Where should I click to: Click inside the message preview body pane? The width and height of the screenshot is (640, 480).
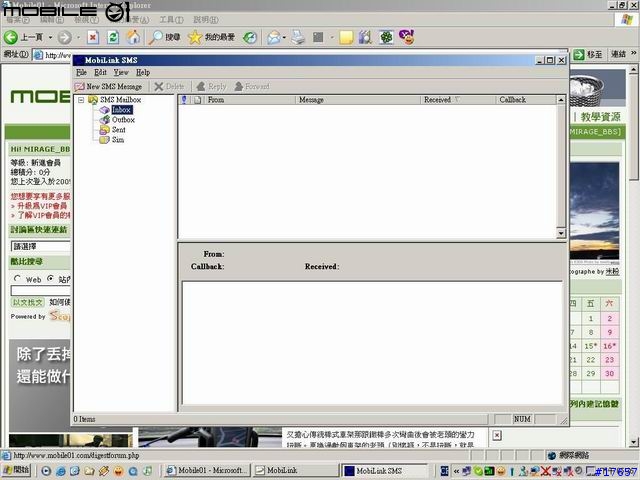click(x=372, y=343)
